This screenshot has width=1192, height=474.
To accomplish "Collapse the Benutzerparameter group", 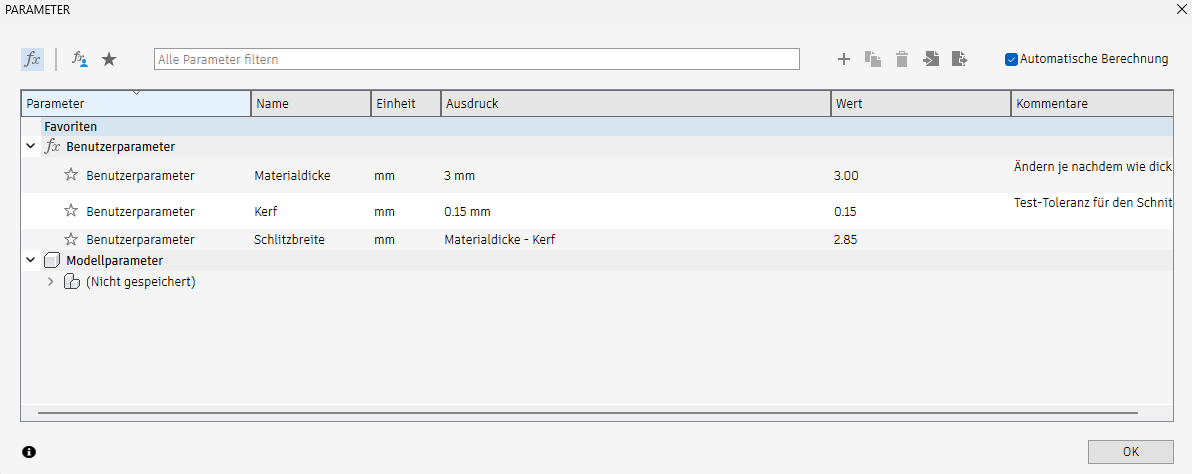I will coord(29,147).
